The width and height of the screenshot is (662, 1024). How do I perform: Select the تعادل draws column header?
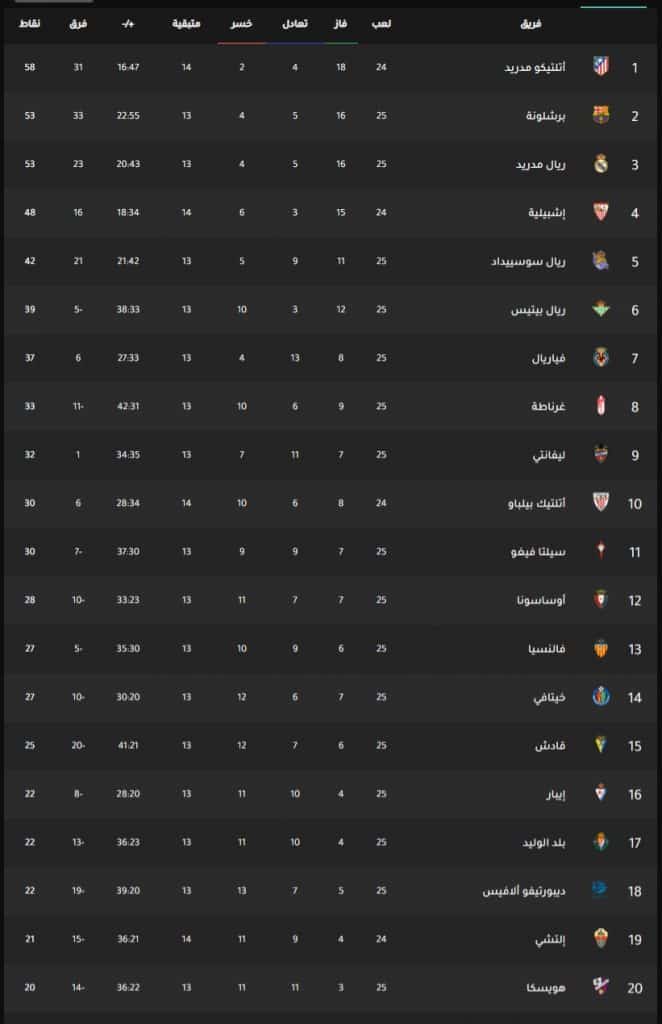[295, 24]
